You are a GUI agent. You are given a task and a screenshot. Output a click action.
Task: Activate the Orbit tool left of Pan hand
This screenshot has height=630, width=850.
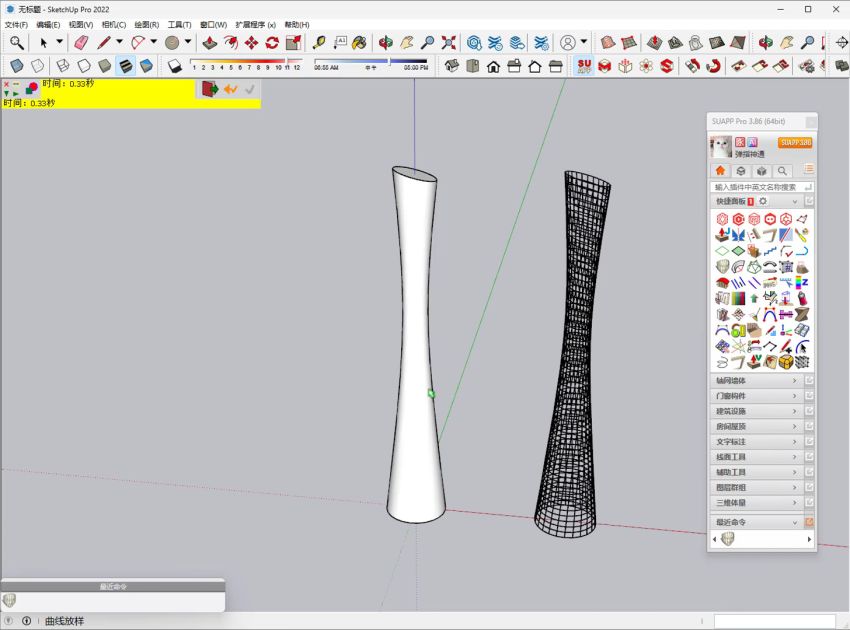point(386,42)
